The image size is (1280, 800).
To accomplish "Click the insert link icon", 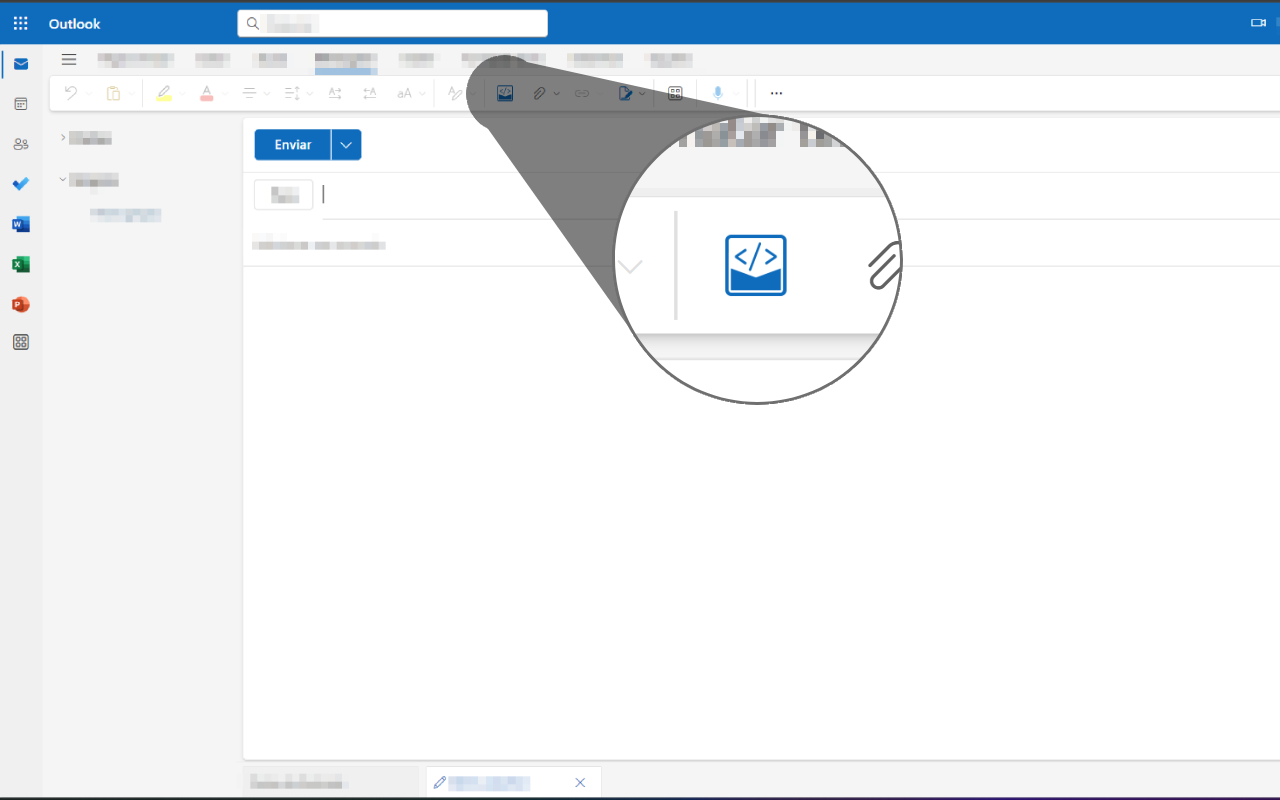I will click(582, 93).
